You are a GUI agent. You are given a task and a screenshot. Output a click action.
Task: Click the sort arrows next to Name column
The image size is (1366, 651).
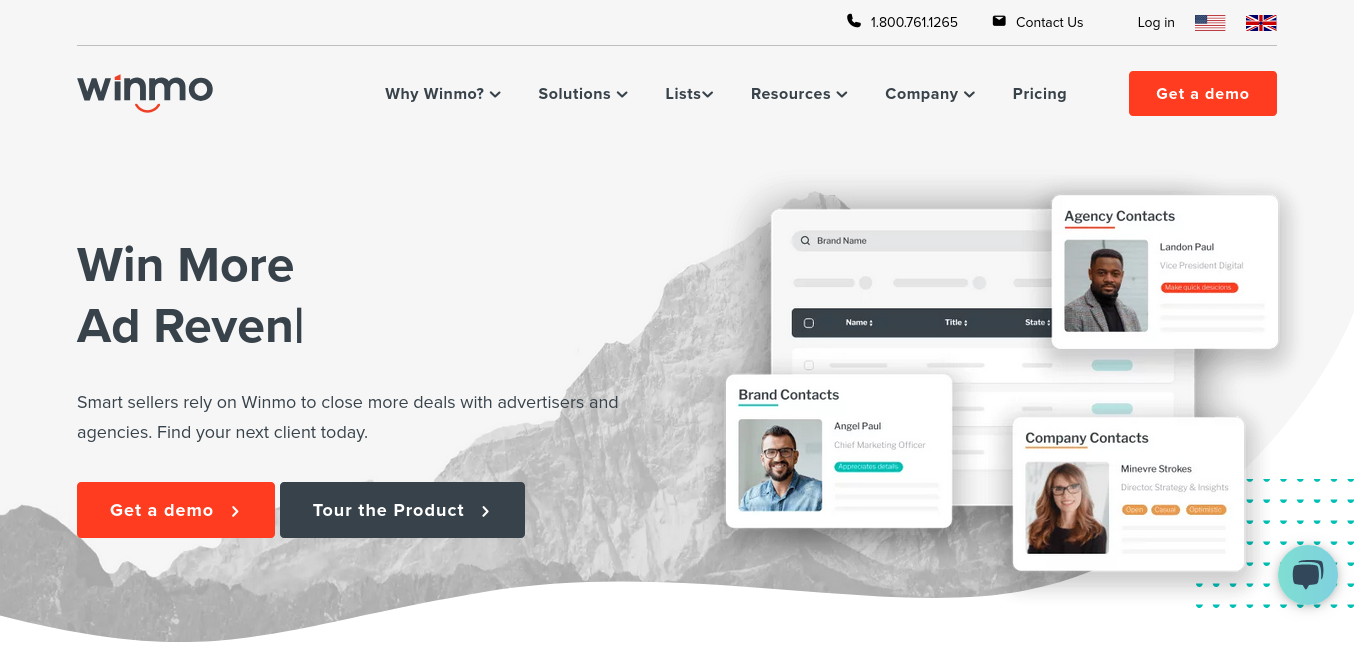871,323
